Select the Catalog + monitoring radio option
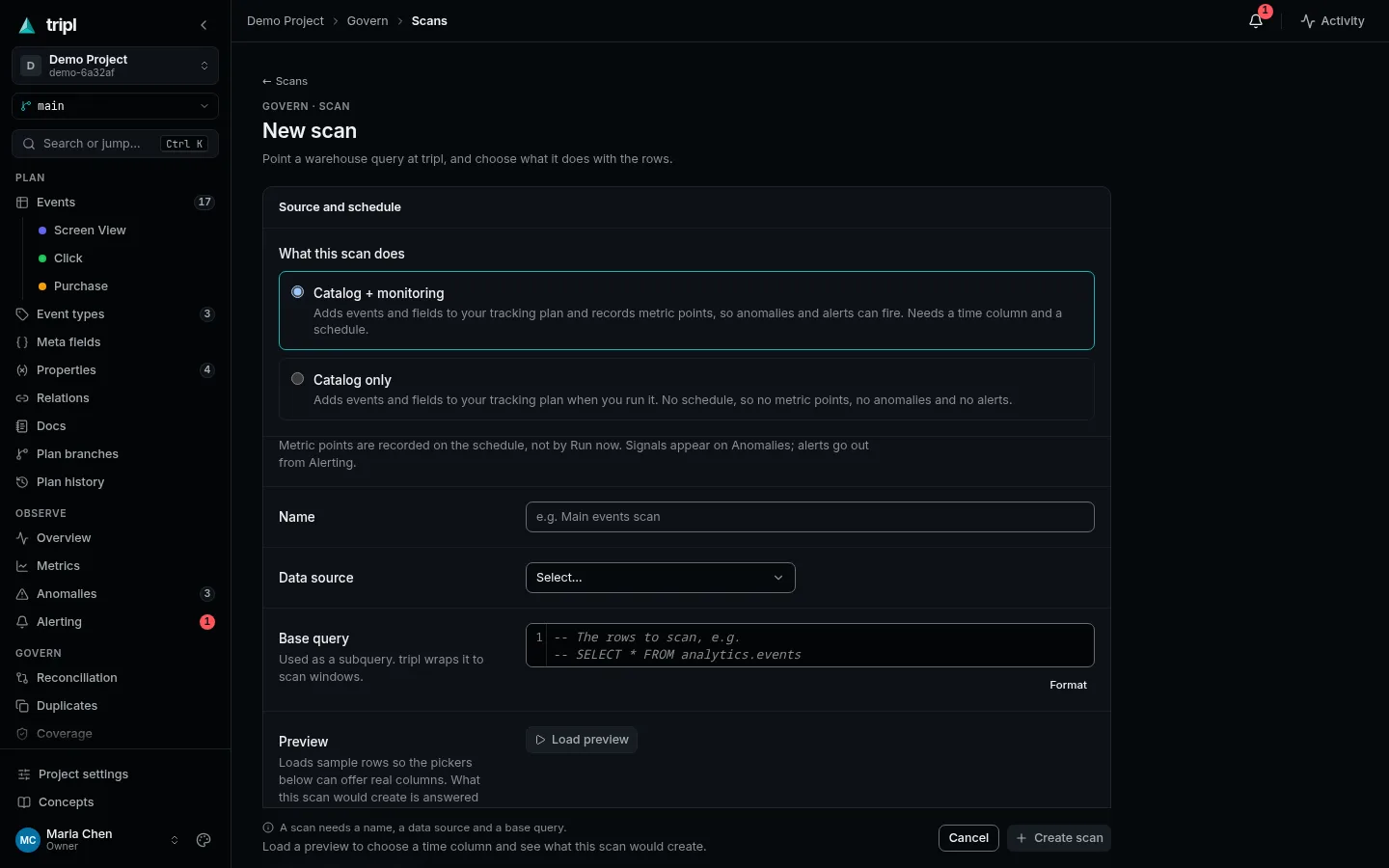This screenshot has height=868, width=1389. coord(297,292)
